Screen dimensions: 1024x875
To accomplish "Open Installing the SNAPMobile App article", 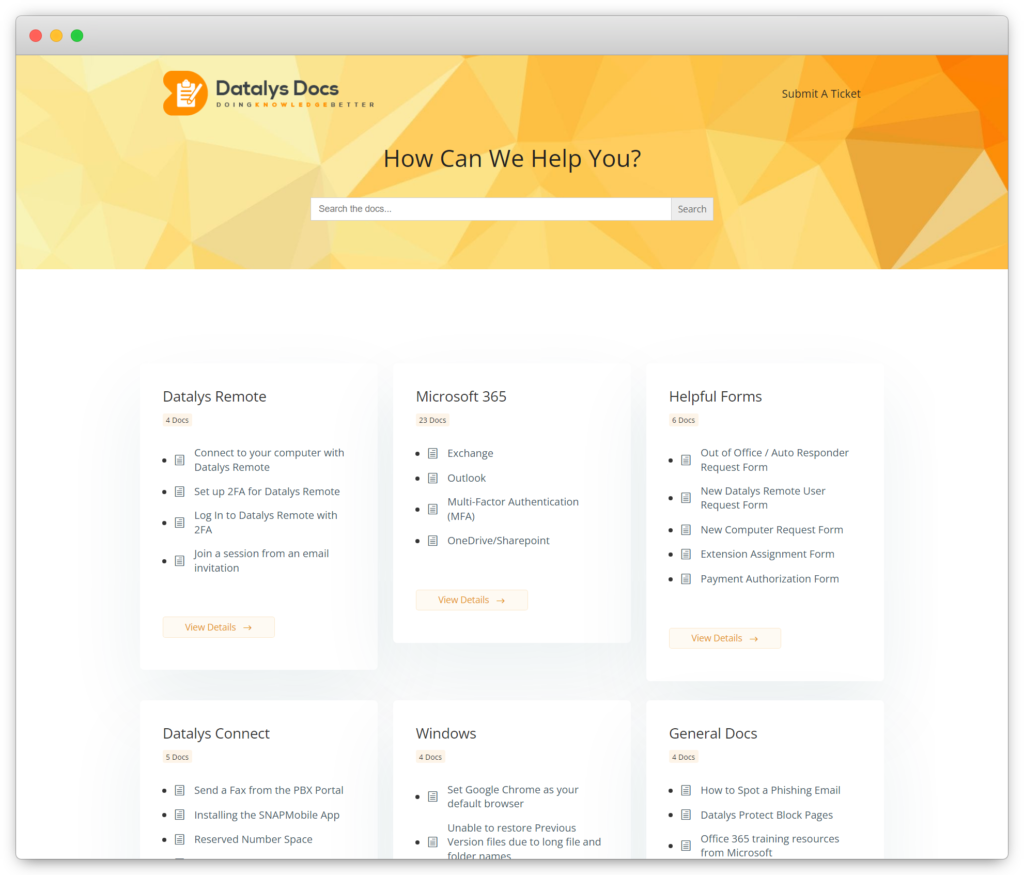I will [266, 814].
